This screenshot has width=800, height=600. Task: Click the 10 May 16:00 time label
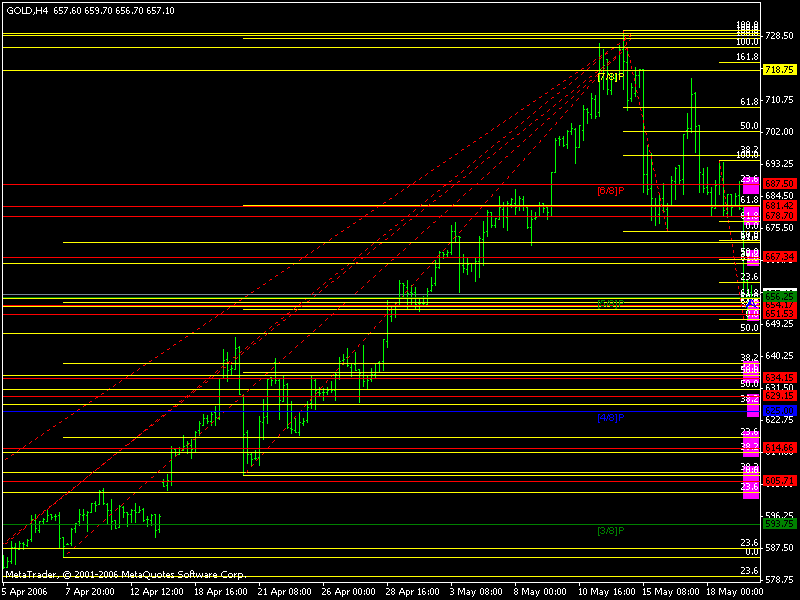tap(607, 592)
